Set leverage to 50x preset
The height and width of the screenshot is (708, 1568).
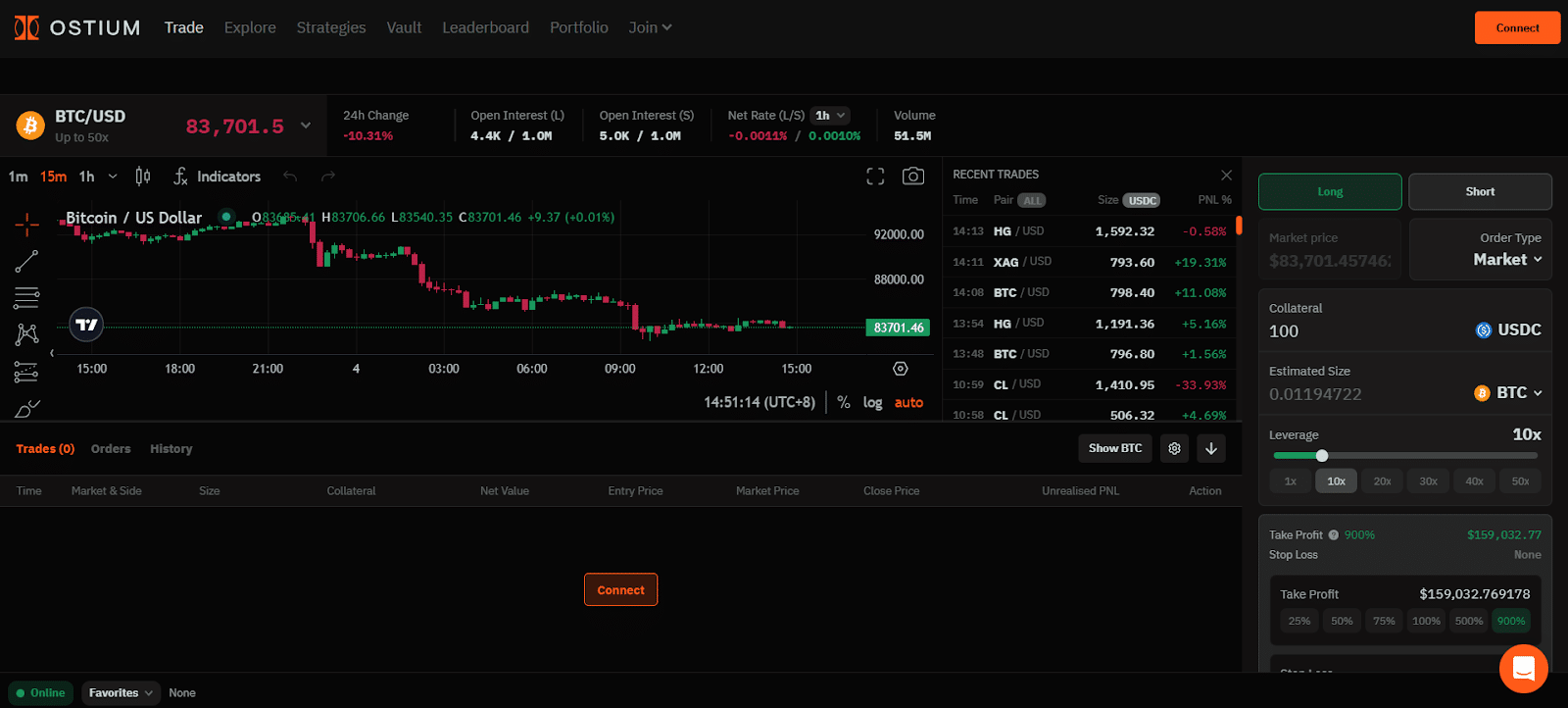coord(1520,481)
